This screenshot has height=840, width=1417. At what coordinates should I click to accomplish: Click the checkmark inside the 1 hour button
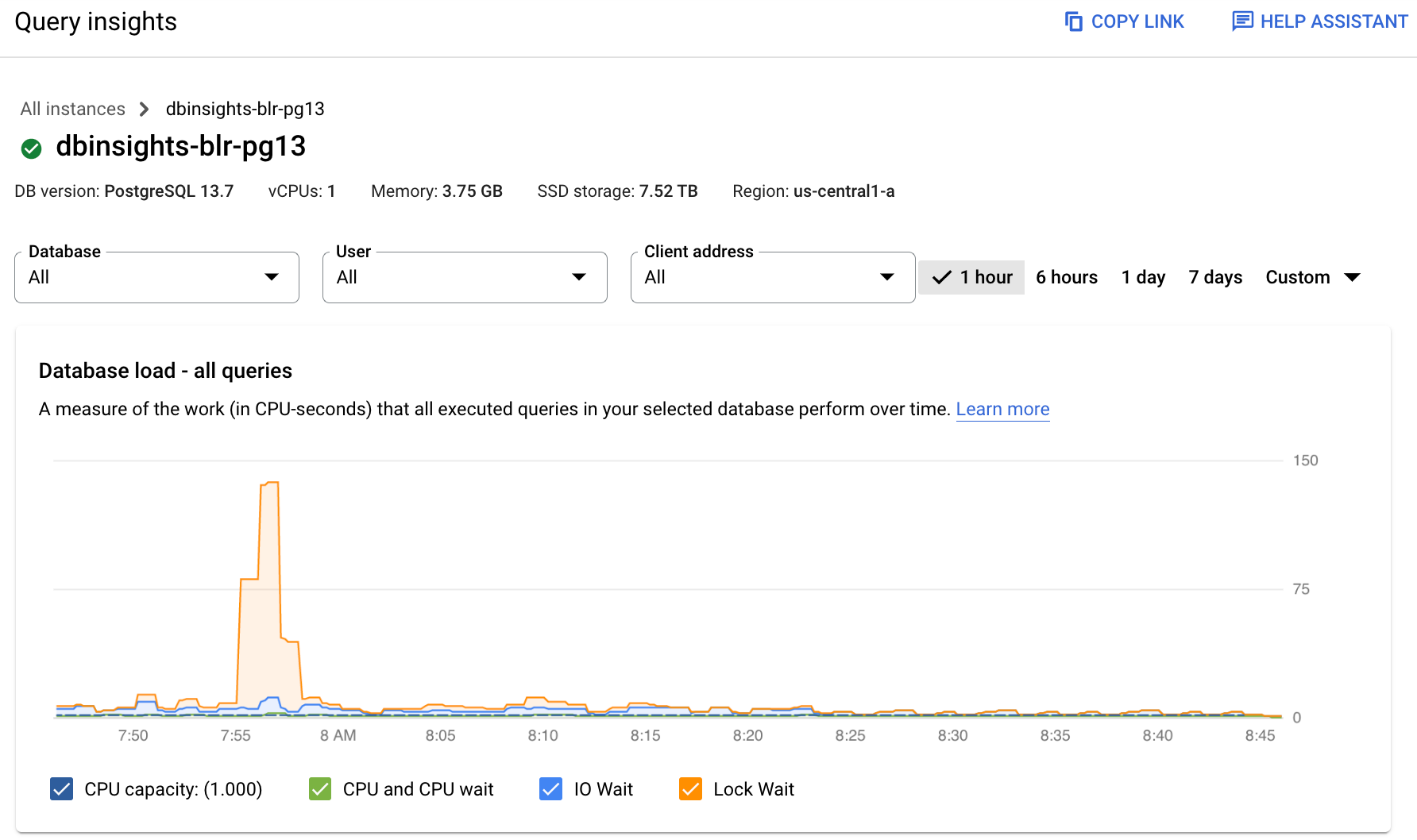pos(941,277)
